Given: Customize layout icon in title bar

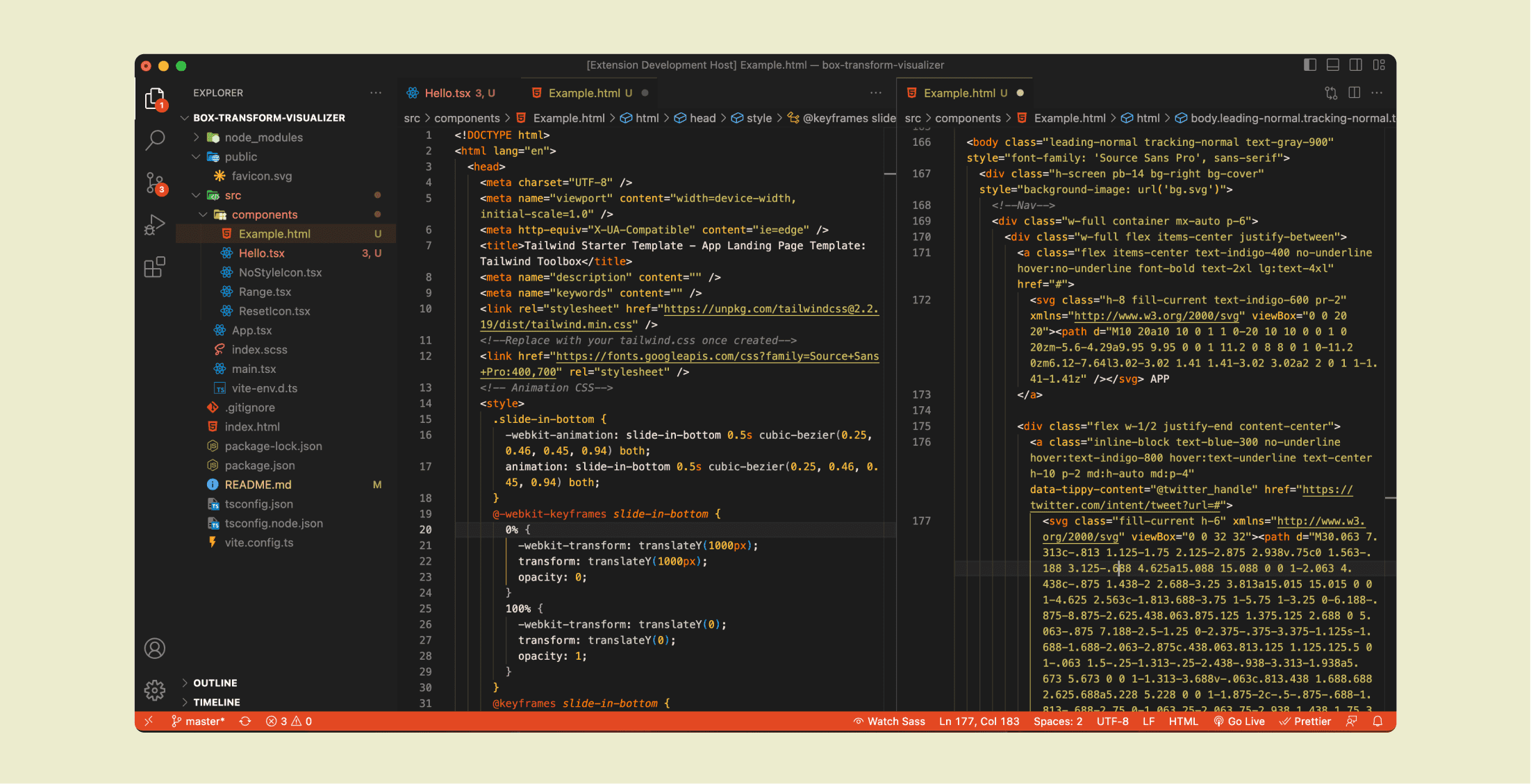Looking at the screenshot, I should (1379, 65).
